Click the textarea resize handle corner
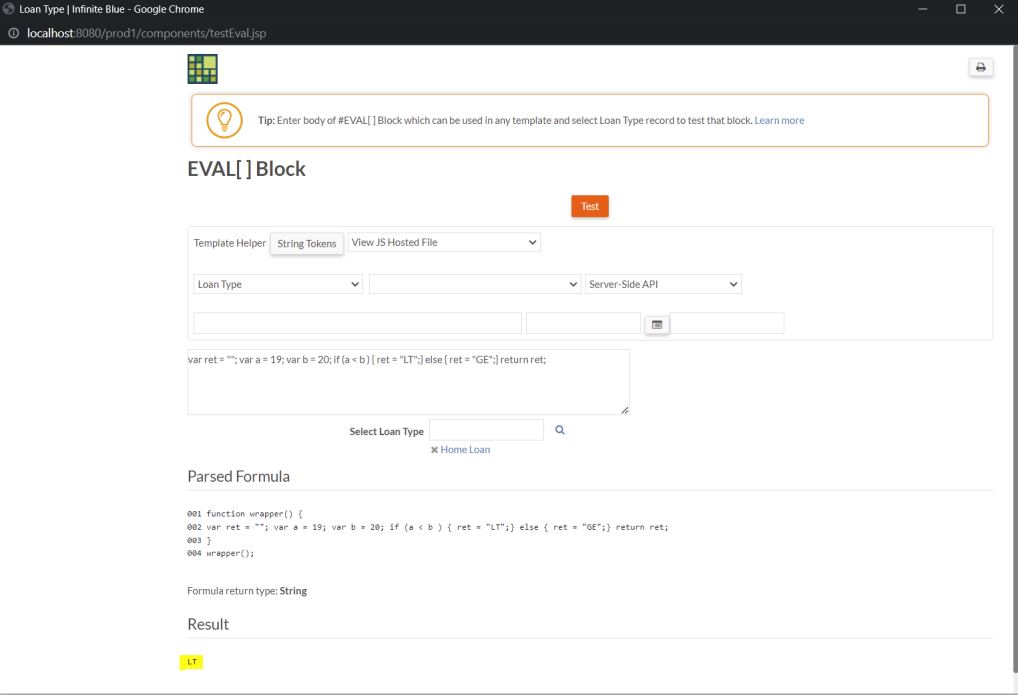Viewport: 1018px width, 695px height. [x=625, y=410]
